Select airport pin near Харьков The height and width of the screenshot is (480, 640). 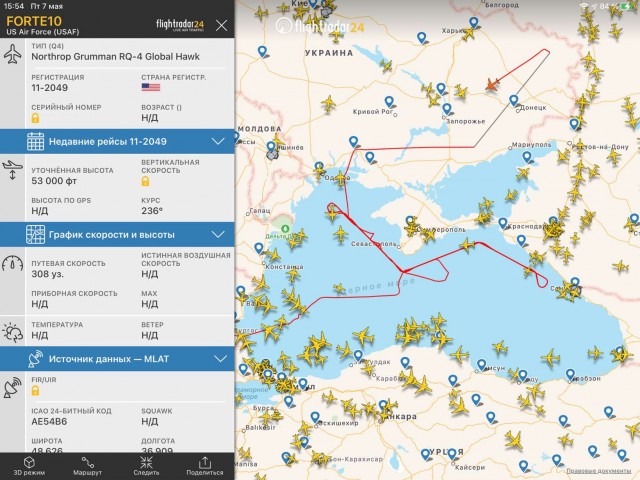point(473,22)
